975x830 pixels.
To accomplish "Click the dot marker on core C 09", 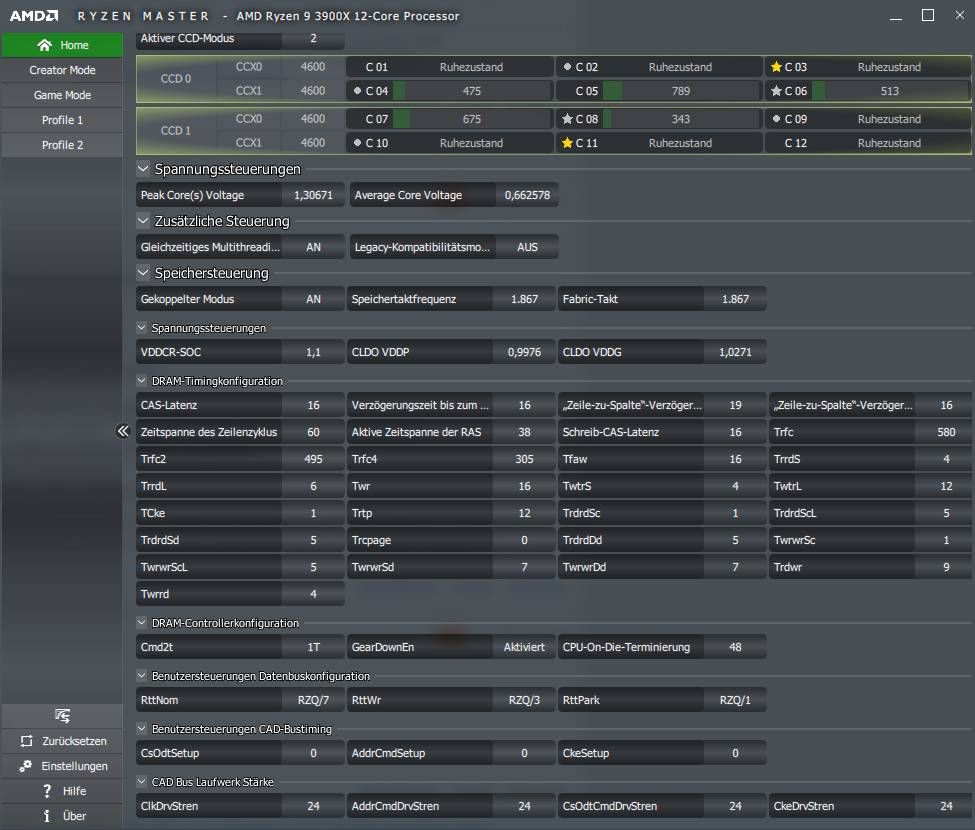I will coord(776,119).
